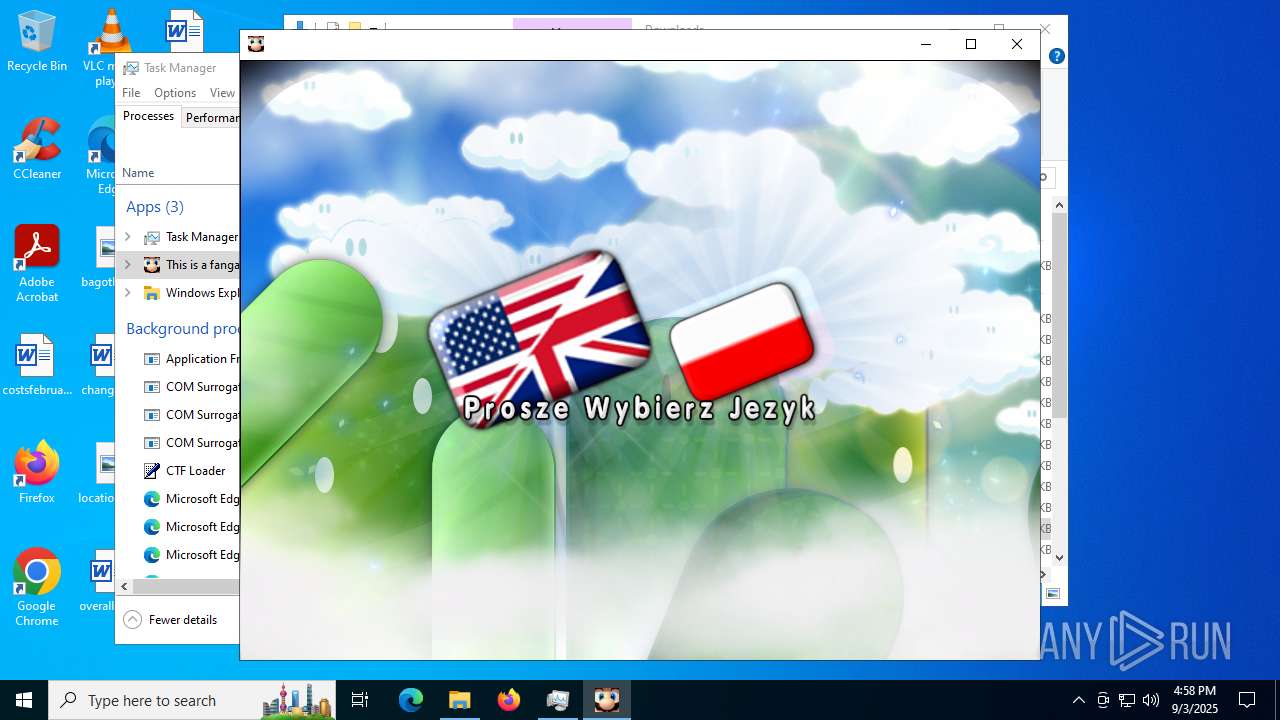Choose the Polish language flag
This screenshot has height=720, width=1280.
742,341
